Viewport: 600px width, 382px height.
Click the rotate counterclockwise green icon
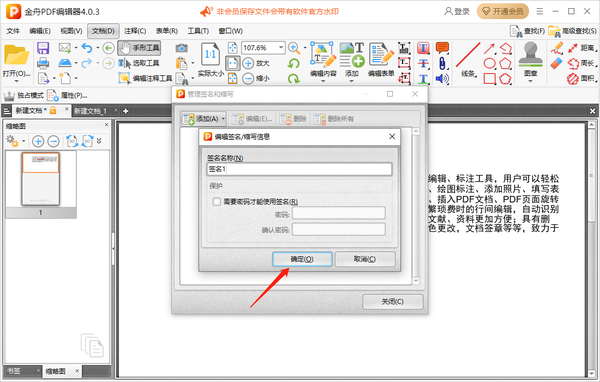pyautogui.click(x=294, y=63)
